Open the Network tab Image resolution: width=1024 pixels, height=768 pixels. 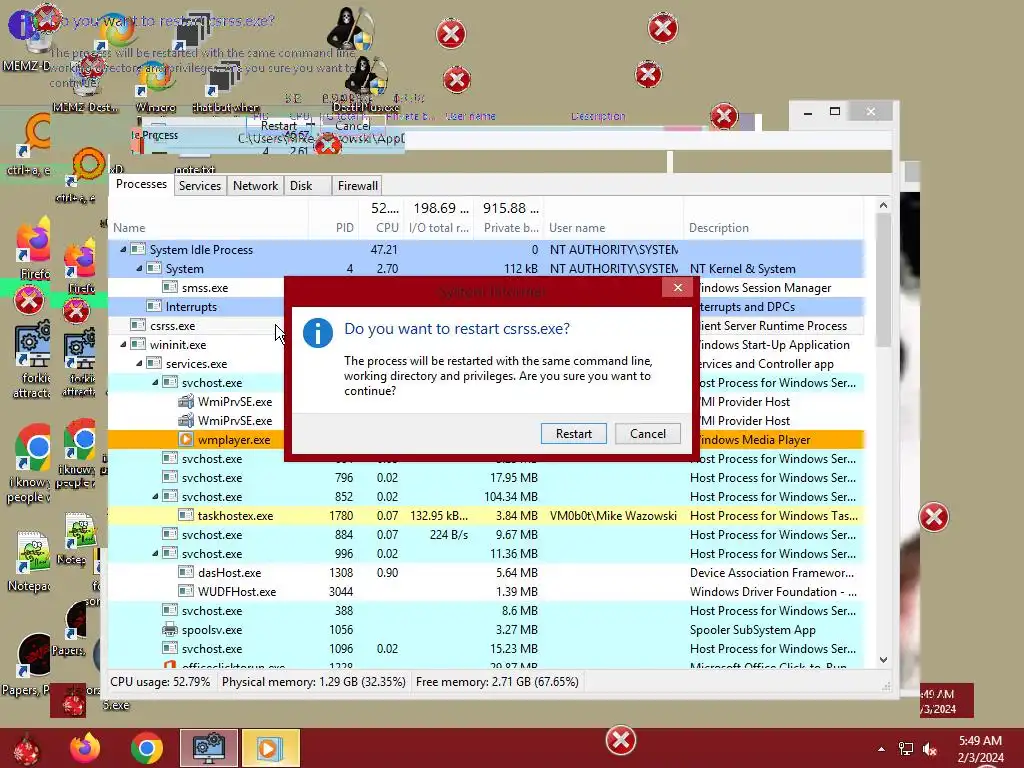(255, 185)
